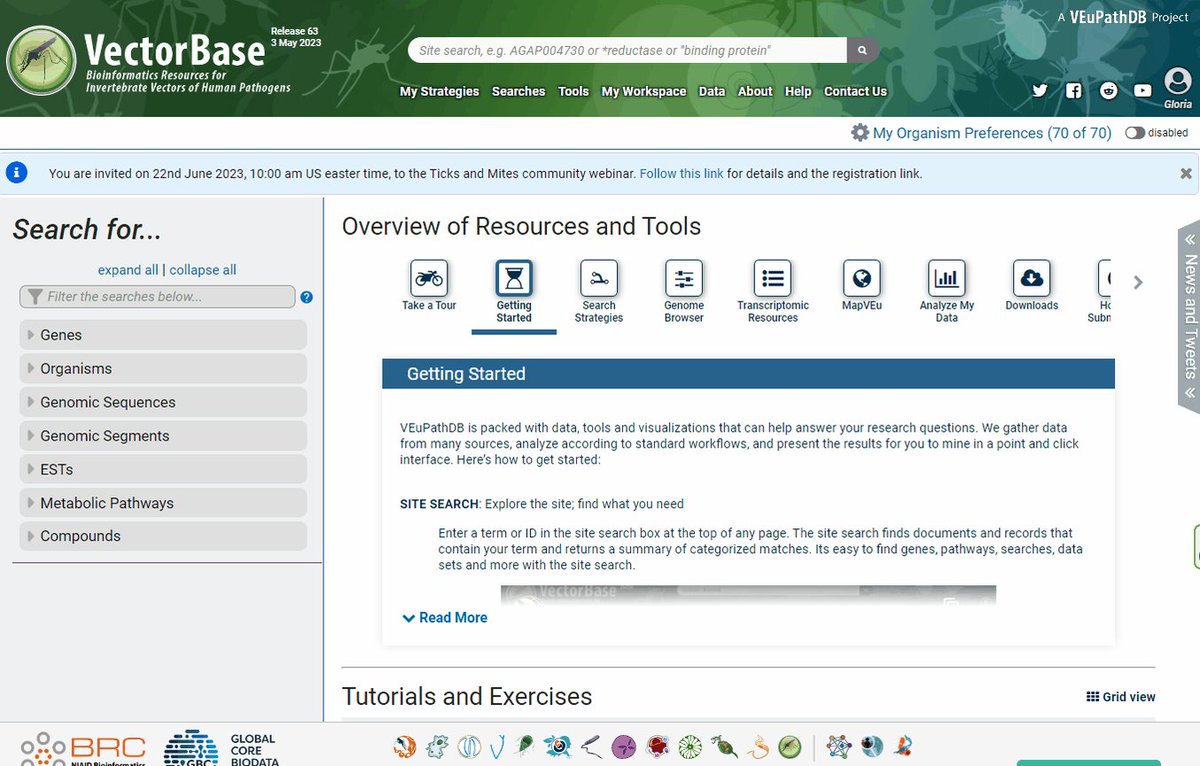
Task: Click the My Organism Preferences gear icon
Action: coord(860,132)
